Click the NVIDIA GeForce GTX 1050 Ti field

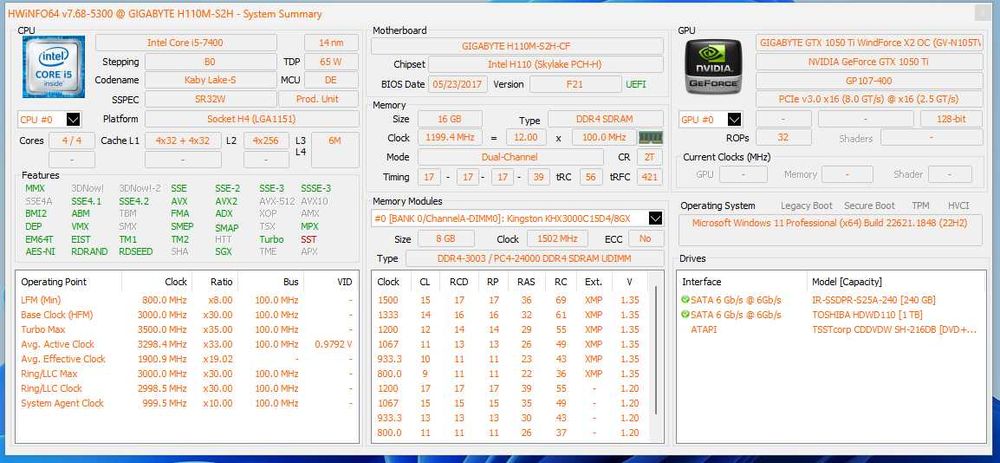[869, 62]
